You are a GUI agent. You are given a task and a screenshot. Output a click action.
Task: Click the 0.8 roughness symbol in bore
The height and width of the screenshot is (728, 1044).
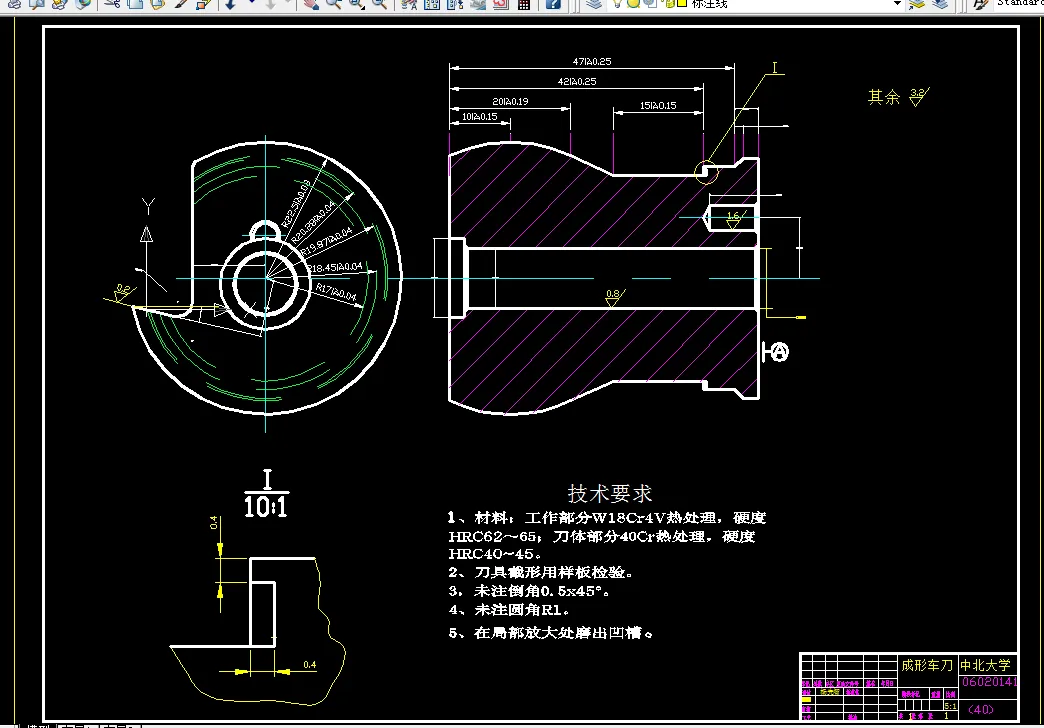(613, 297)
